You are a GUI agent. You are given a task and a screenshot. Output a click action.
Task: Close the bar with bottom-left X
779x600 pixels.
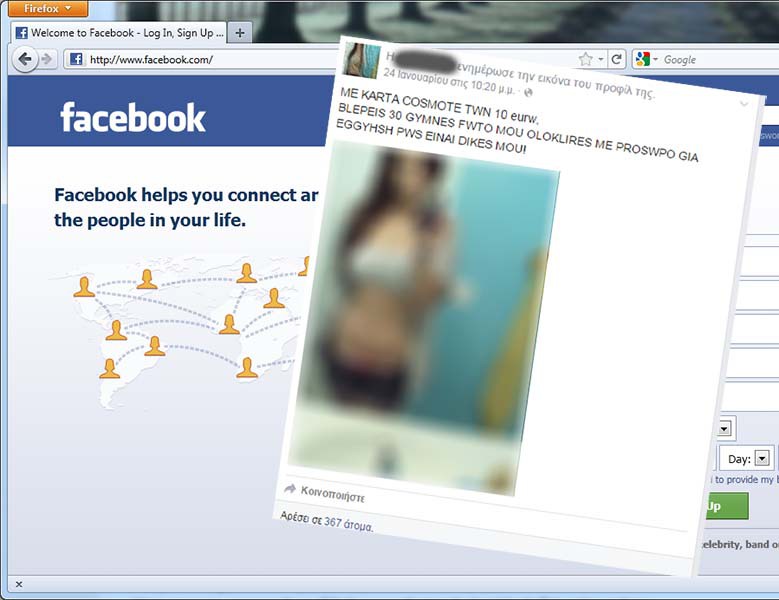click(18, 584)
